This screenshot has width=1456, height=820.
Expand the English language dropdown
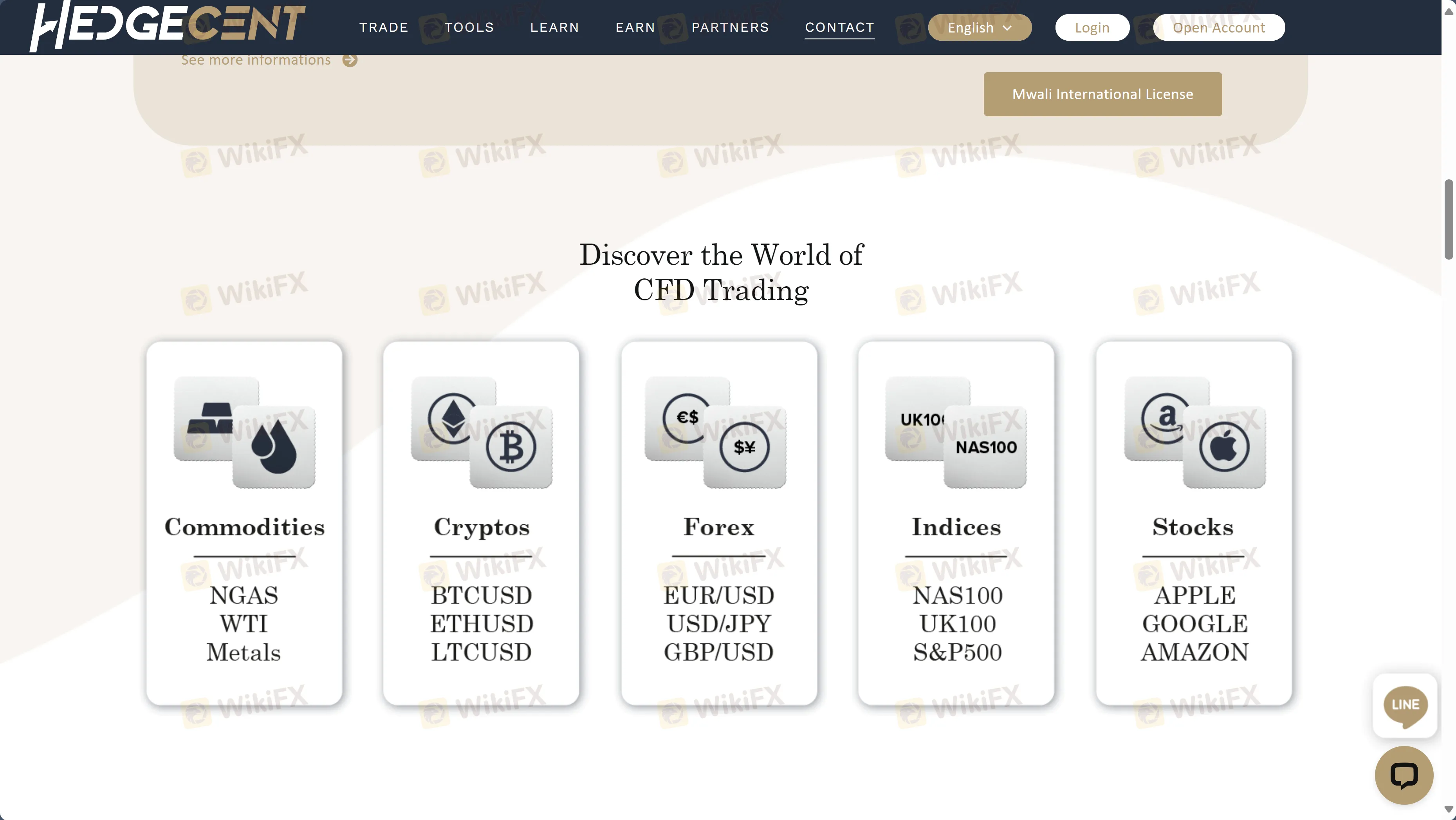(x=980, y=27)
